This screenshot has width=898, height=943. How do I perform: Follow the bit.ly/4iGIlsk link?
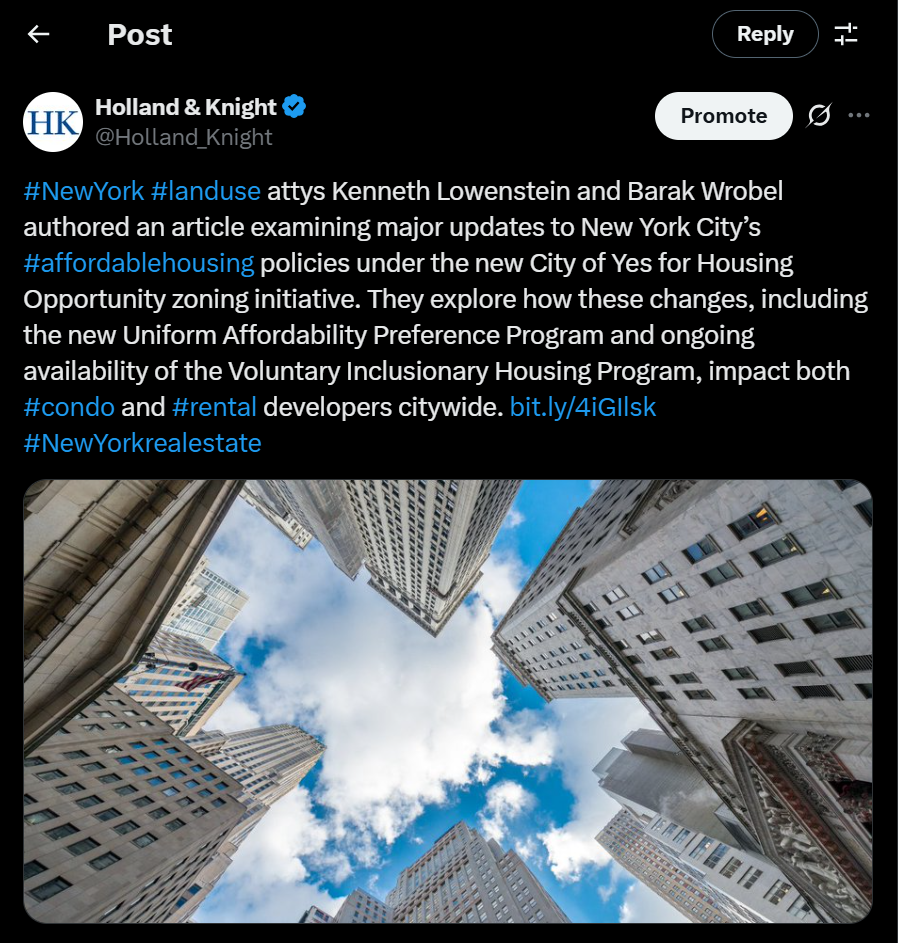pyautogui.click(x=583, y=407)
